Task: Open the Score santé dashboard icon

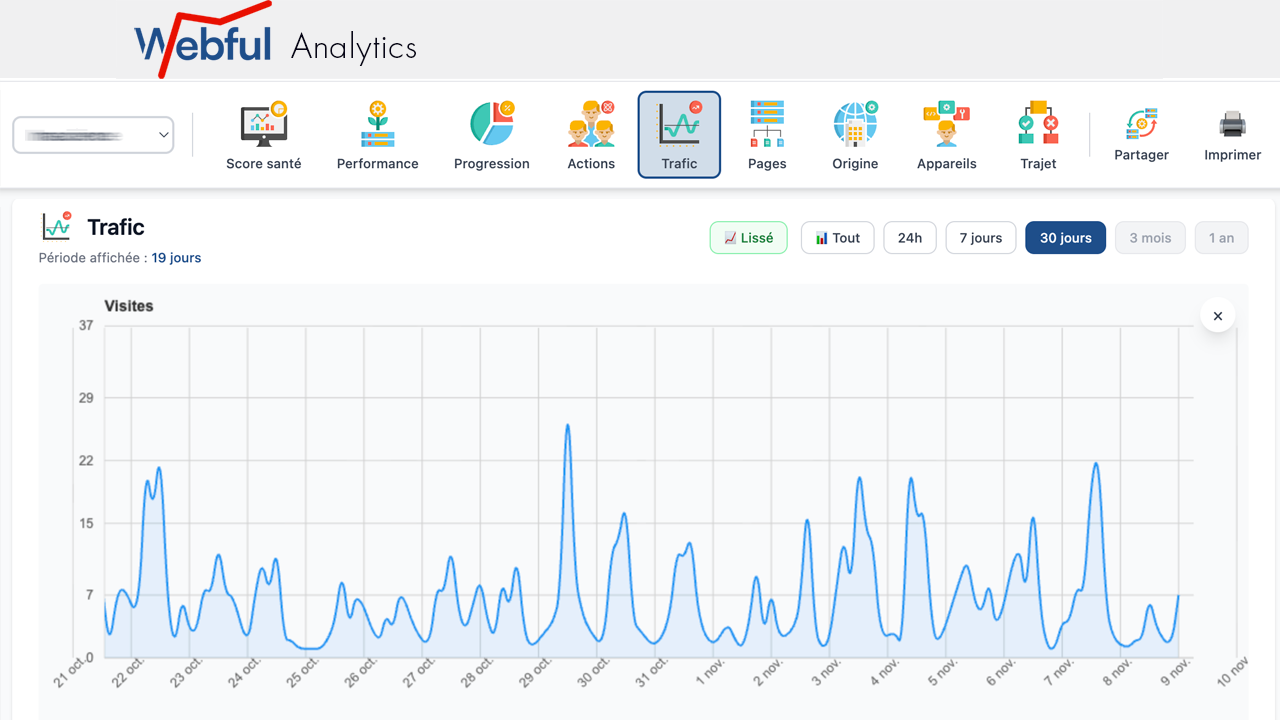Action: pyautogui.click(x=264, y=124)
